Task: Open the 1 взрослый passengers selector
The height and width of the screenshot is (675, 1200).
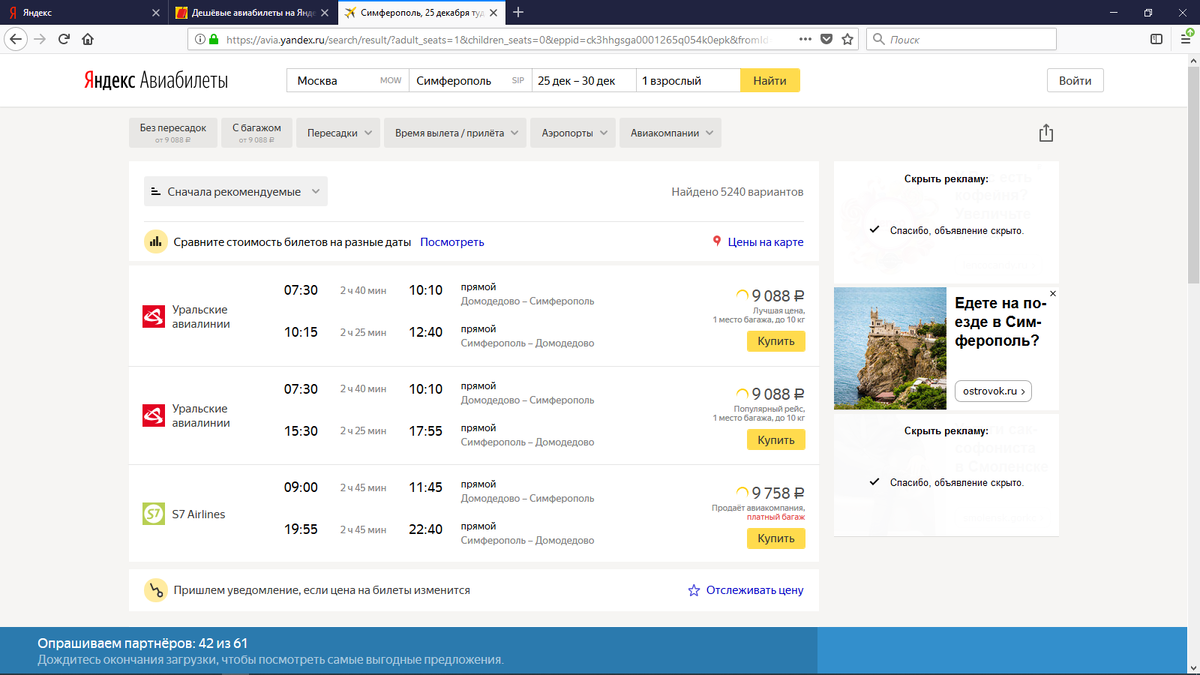Action: [x=688, y=81]
